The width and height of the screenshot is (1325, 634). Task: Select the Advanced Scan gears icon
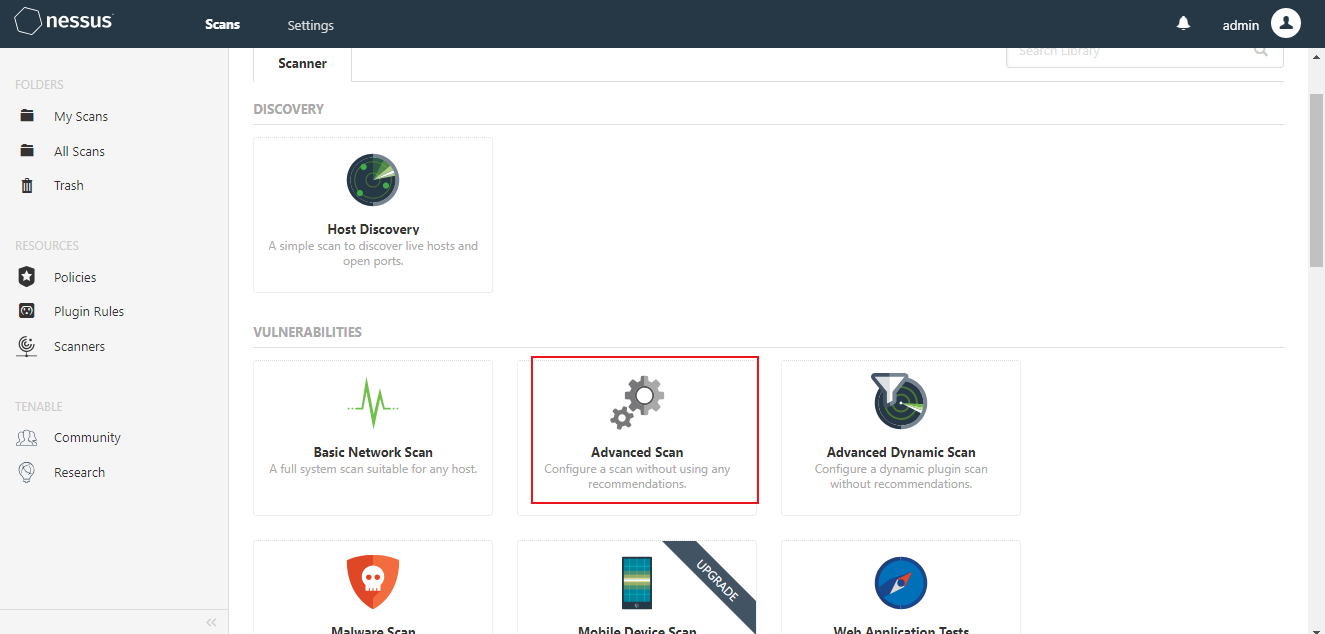(x=637, y=403)
